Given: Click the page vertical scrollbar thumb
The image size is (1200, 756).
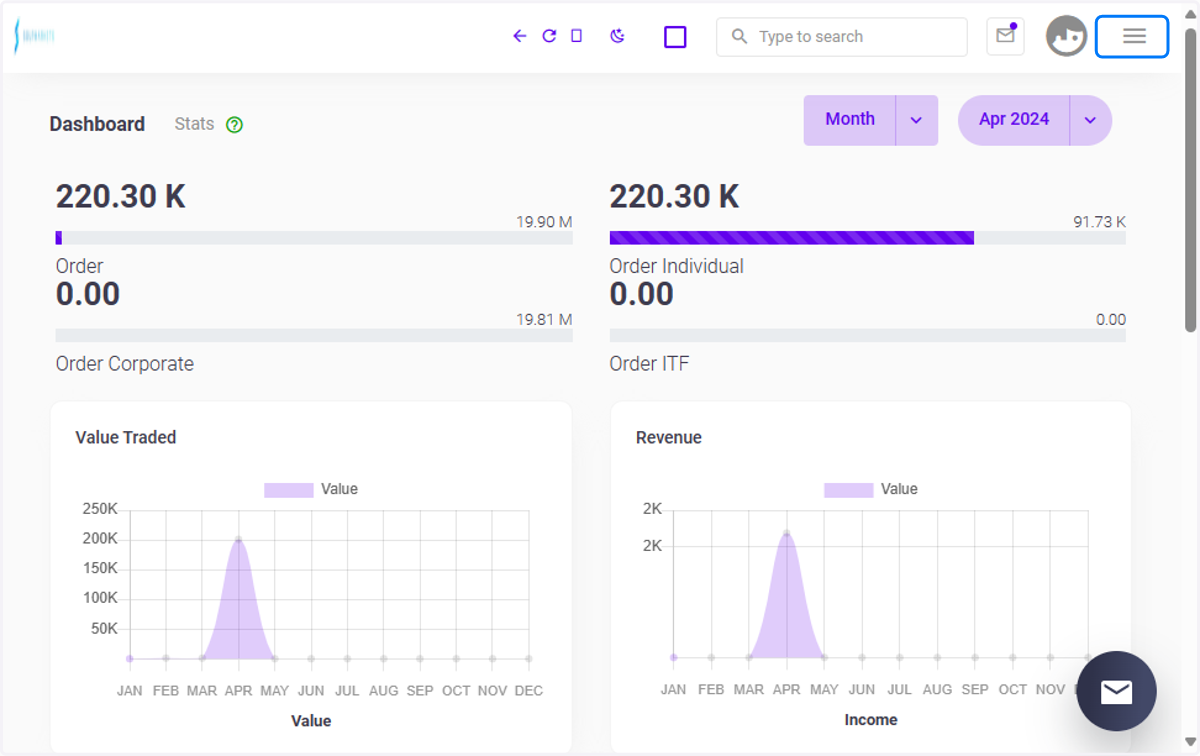Looking at the screenshot, I should click(1190, 180).
